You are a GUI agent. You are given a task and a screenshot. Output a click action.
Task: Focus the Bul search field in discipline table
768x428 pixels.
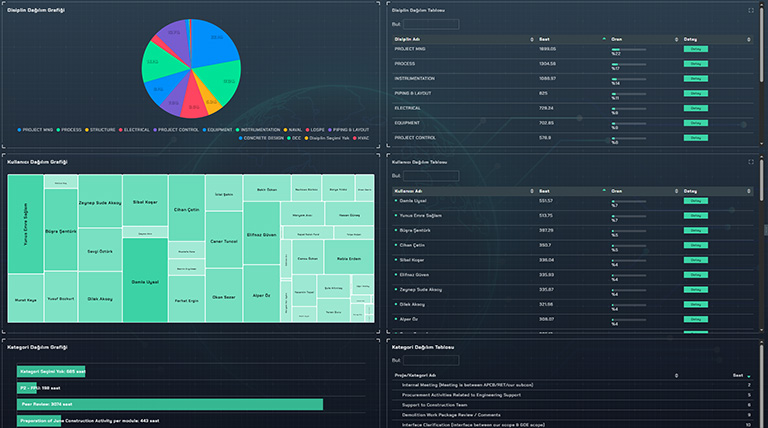(417, 24)
